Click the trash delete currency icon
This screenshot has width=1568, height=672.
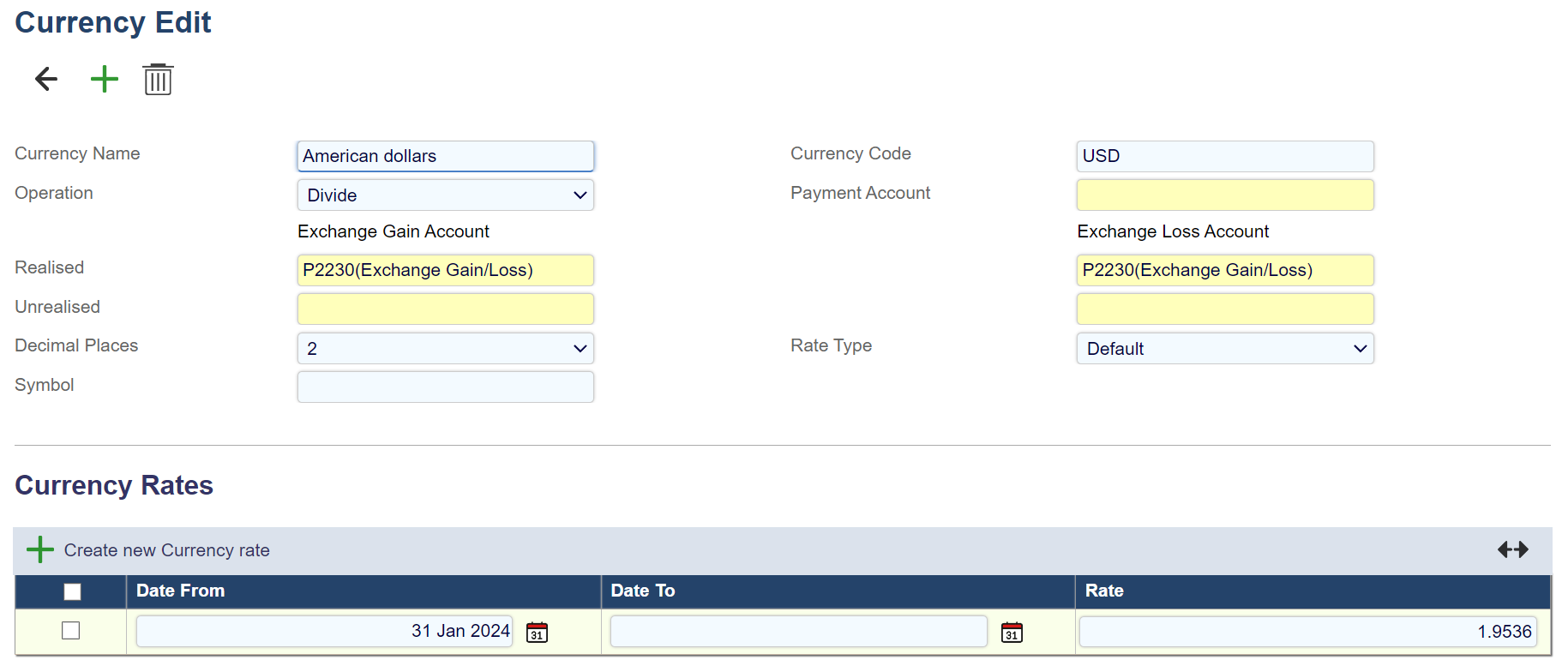(158, 80)
